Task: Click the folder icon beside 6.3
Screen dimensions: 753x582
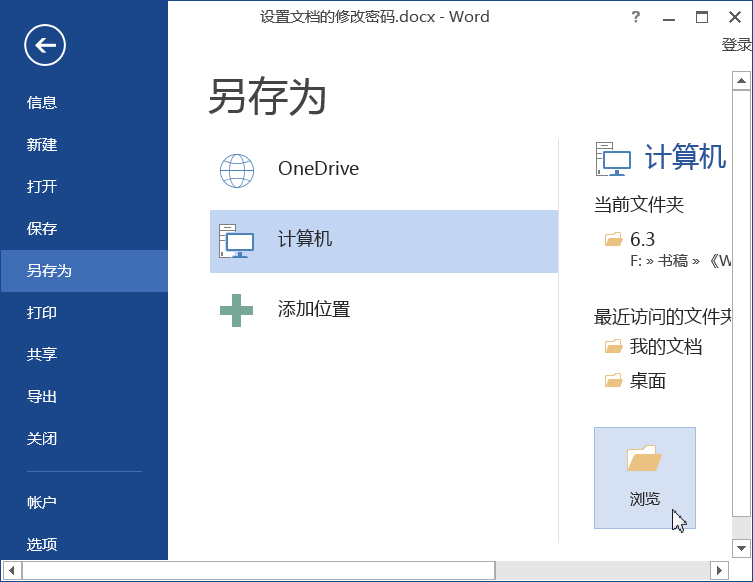Action: pos(613,239)
